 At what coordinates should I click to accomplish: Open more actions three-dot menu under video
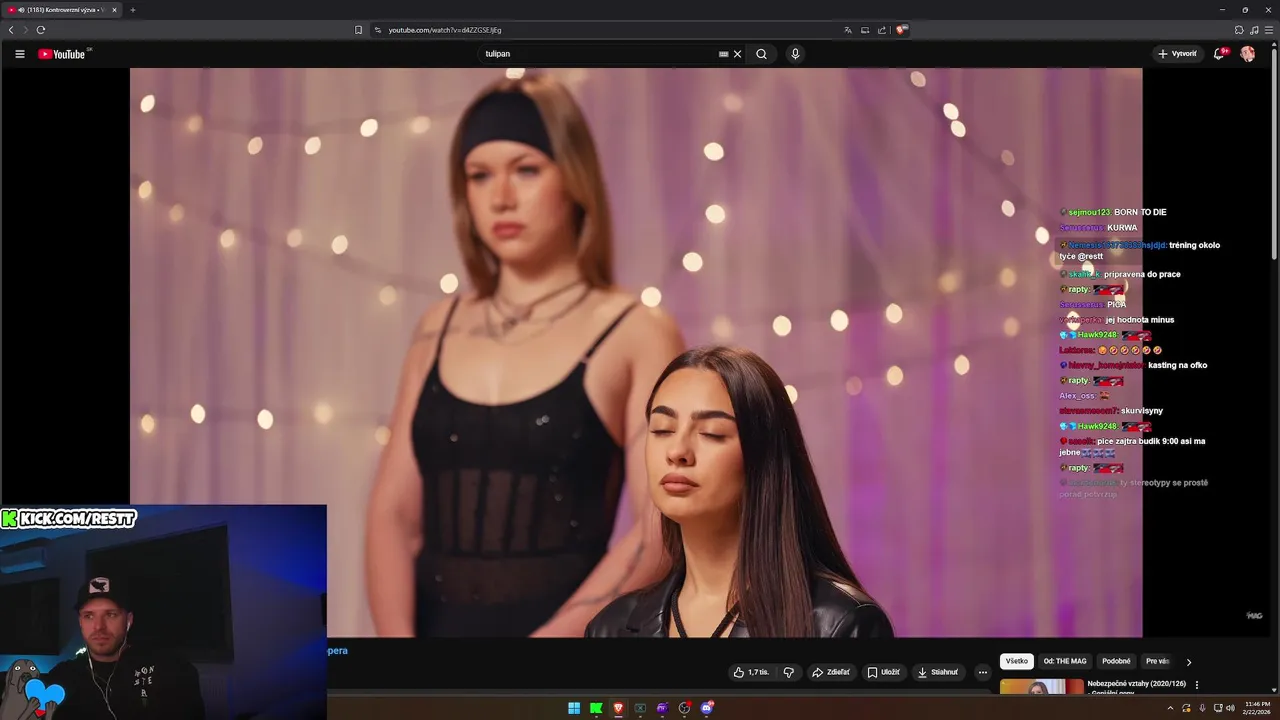(x=983, y=672)
